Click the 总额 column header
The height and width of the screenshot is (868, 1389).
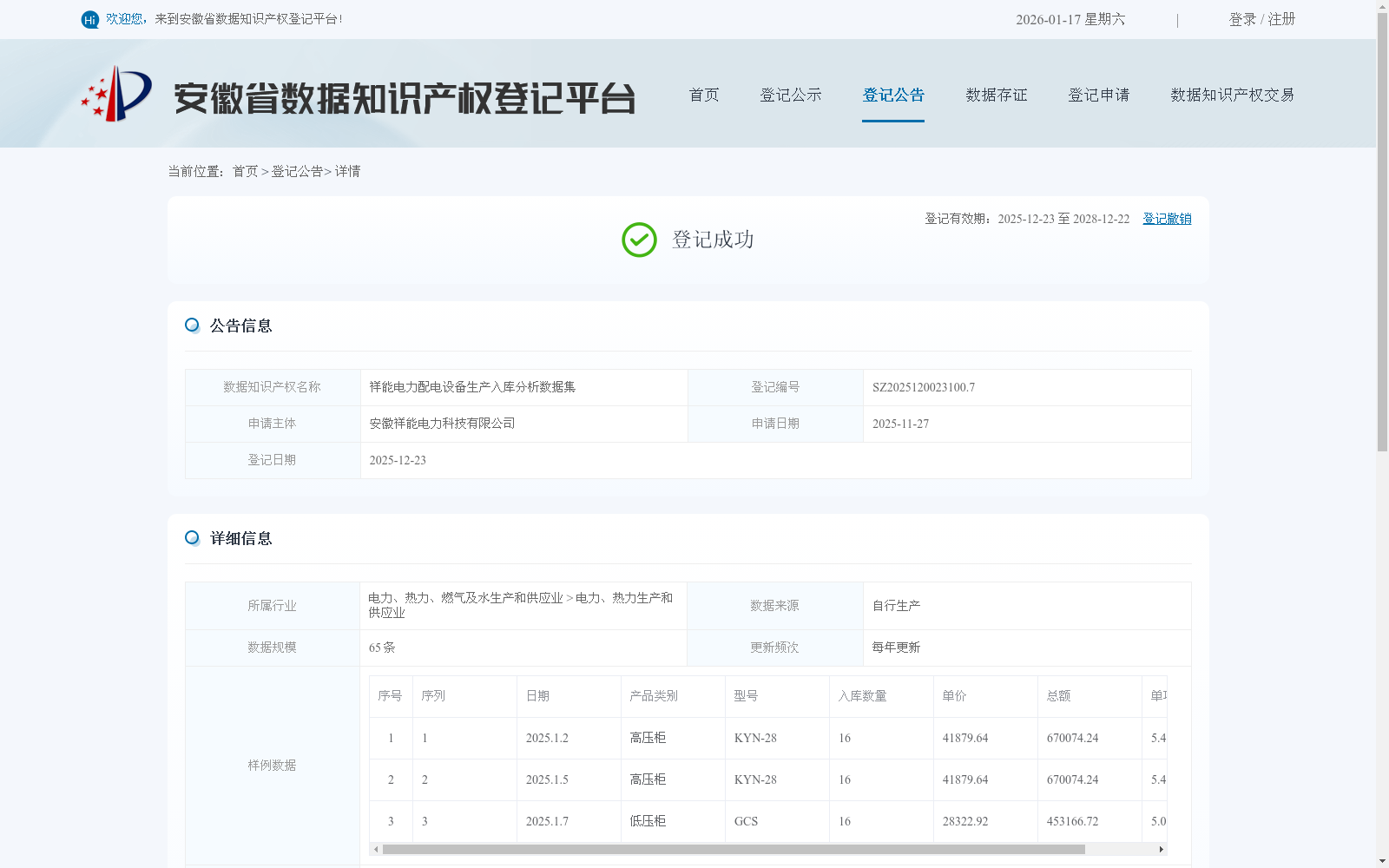(1058, 696)
